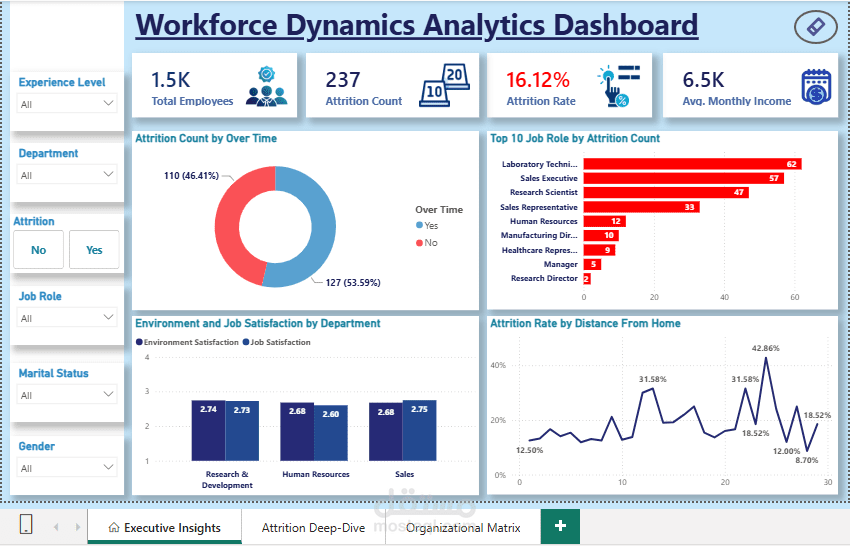The image size is (850, 546).
Task: Click the Research Scientist bar with 47
Action: (x=666, y=192)
